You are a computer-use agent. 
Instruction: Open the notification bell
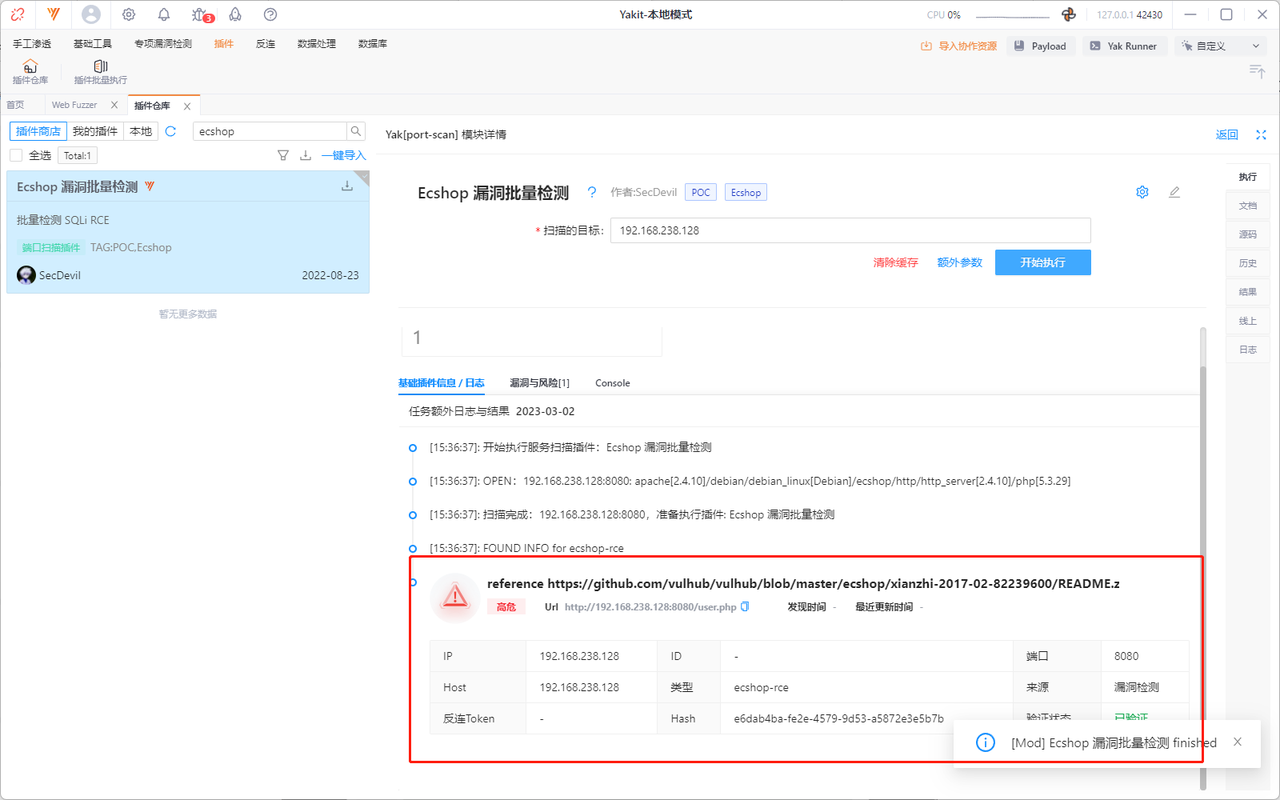click(x=164, y=15)
